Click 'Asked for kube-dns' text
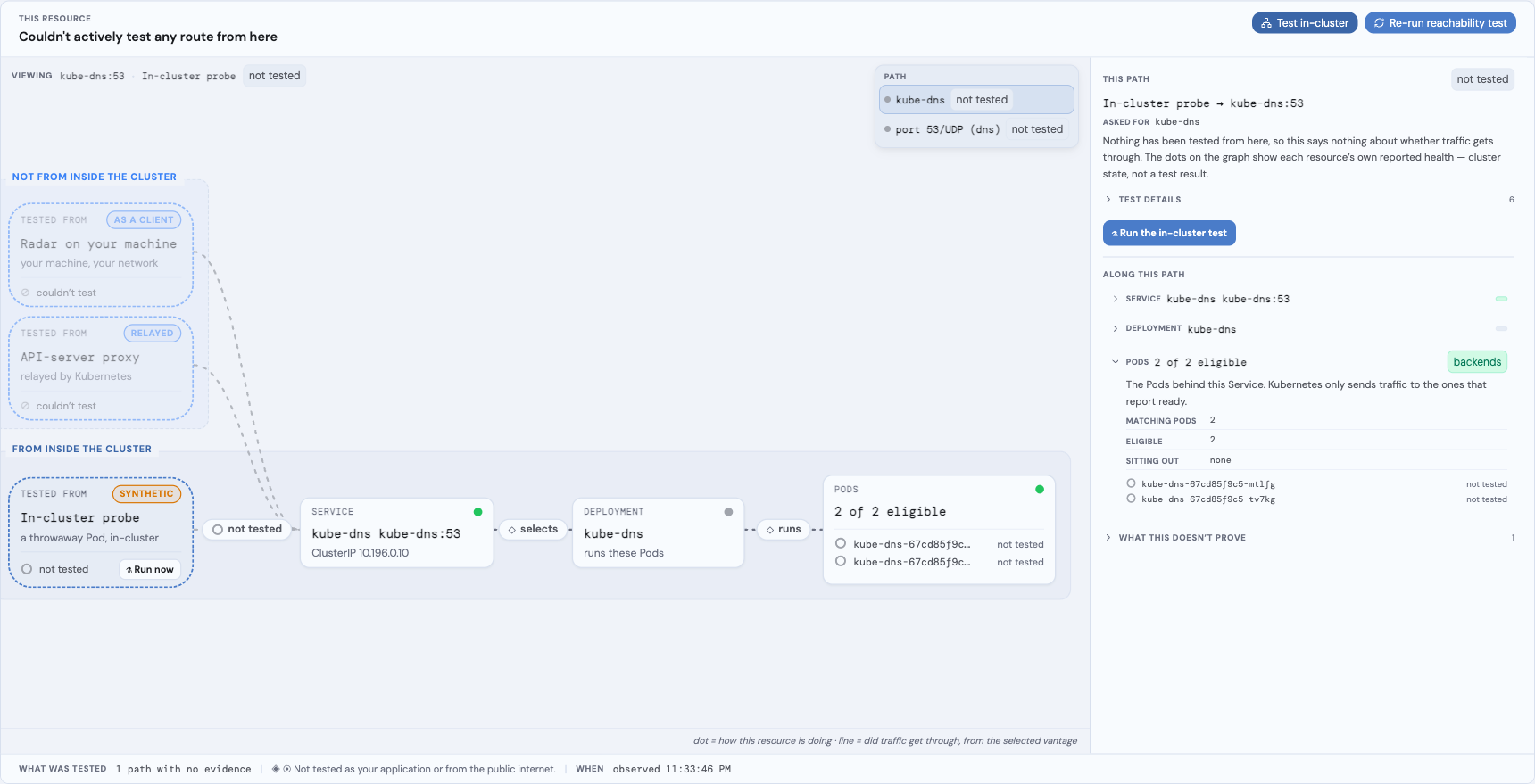This screenshot has height=784, width=1535. pyautogui.click(x=1151, y=122)
